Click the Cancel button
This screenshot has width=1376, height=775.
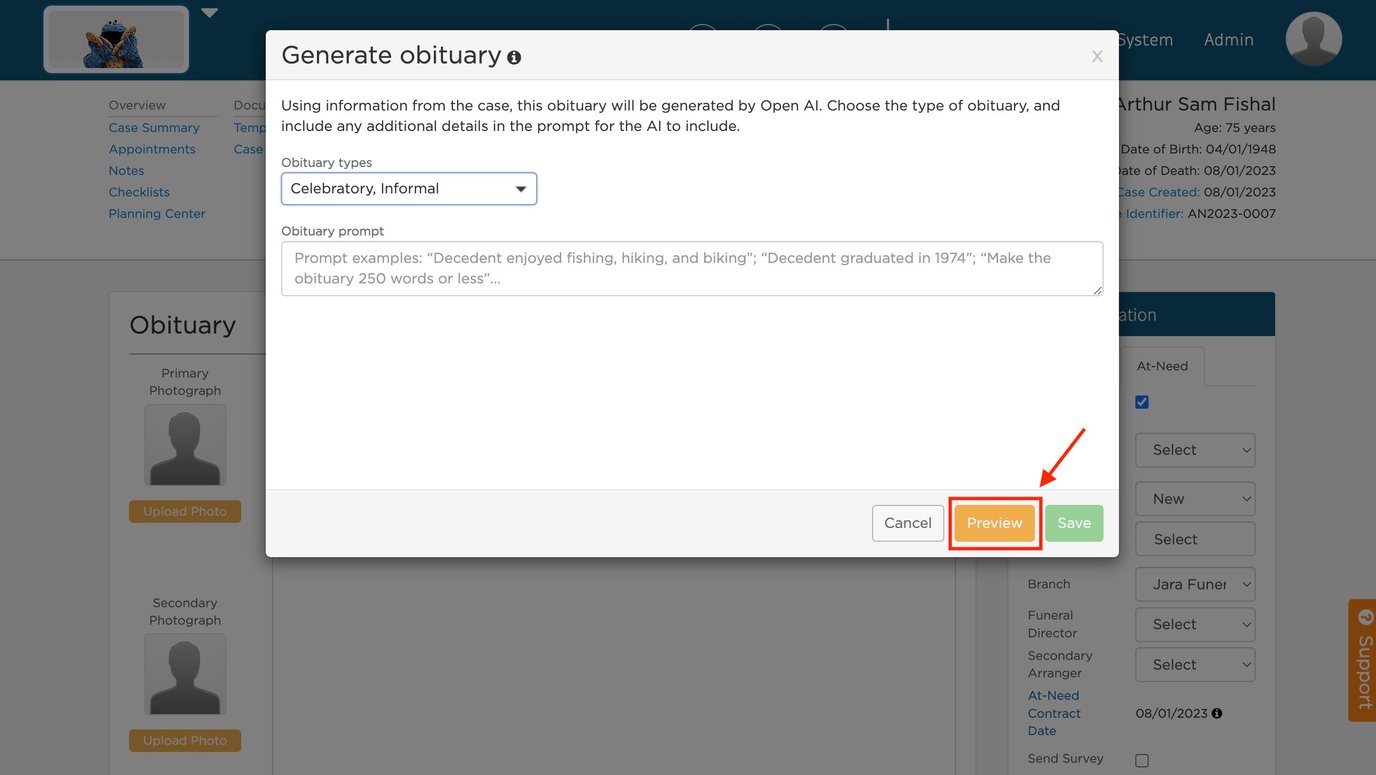[907, 523]
